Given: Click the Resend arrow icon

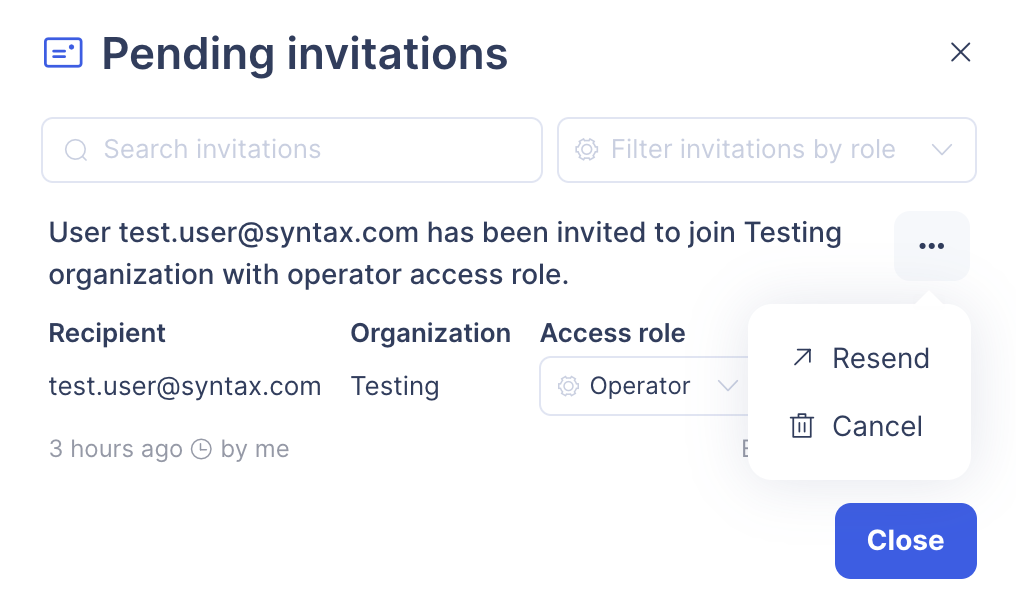Looking at the screenshot, I should [x=802, y=357].
